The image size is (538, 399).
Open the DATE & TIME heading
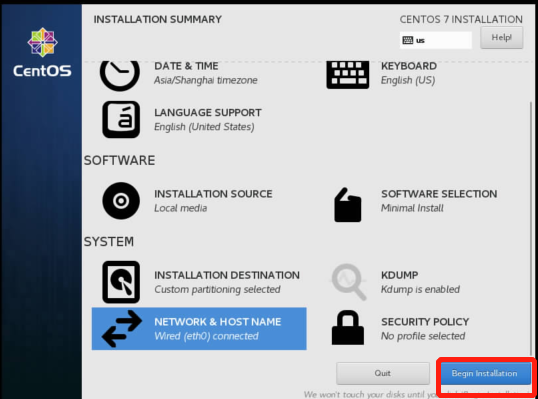pyautogui.click(x=186, y=66)
